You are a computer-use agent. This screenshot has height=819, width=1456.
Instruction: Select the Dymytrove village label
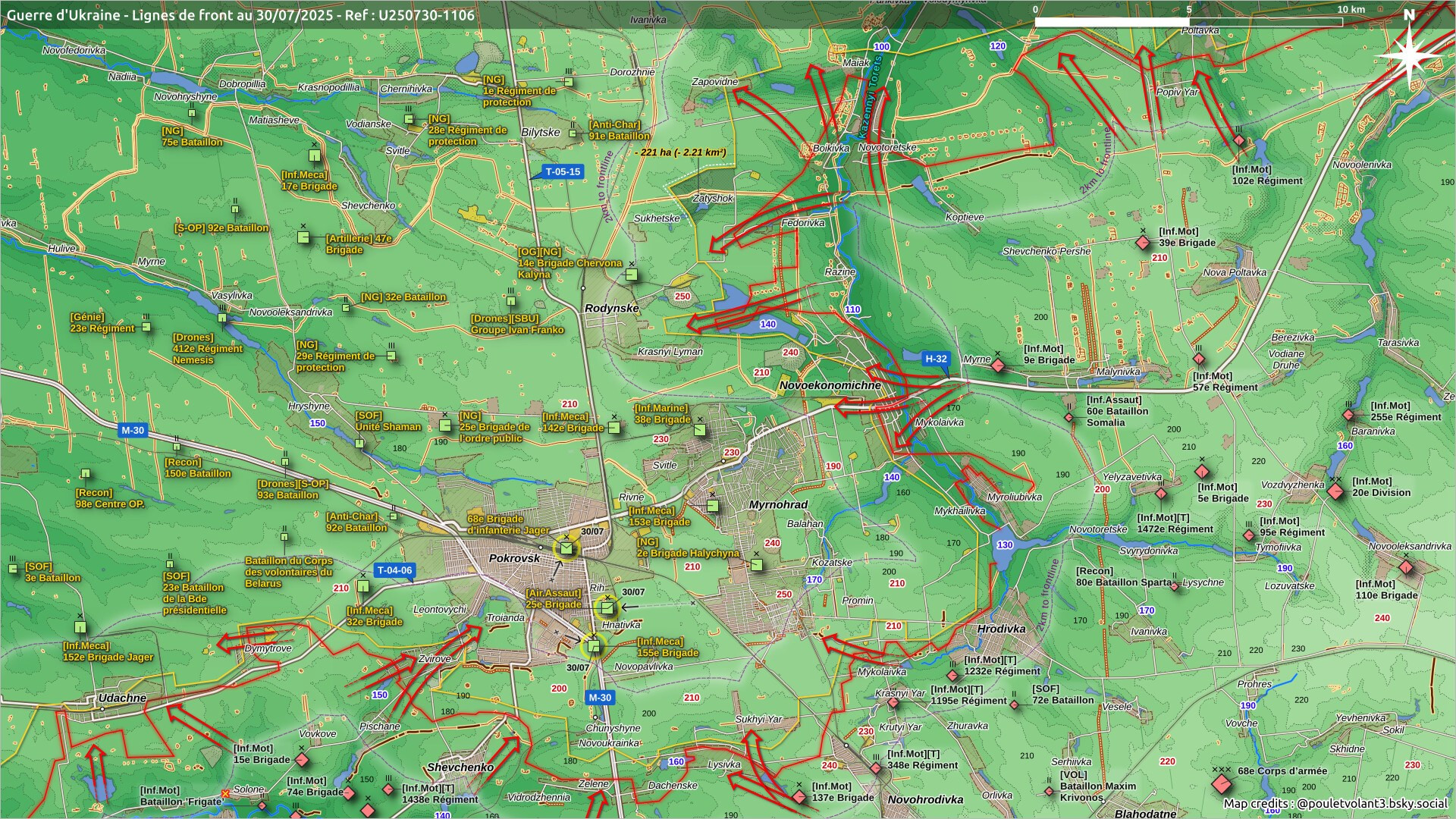click(268, 648)
